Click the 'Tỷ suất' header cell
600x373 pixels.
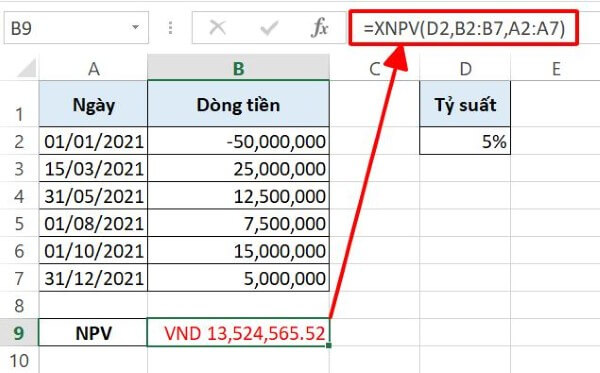(x=465, y=104)
